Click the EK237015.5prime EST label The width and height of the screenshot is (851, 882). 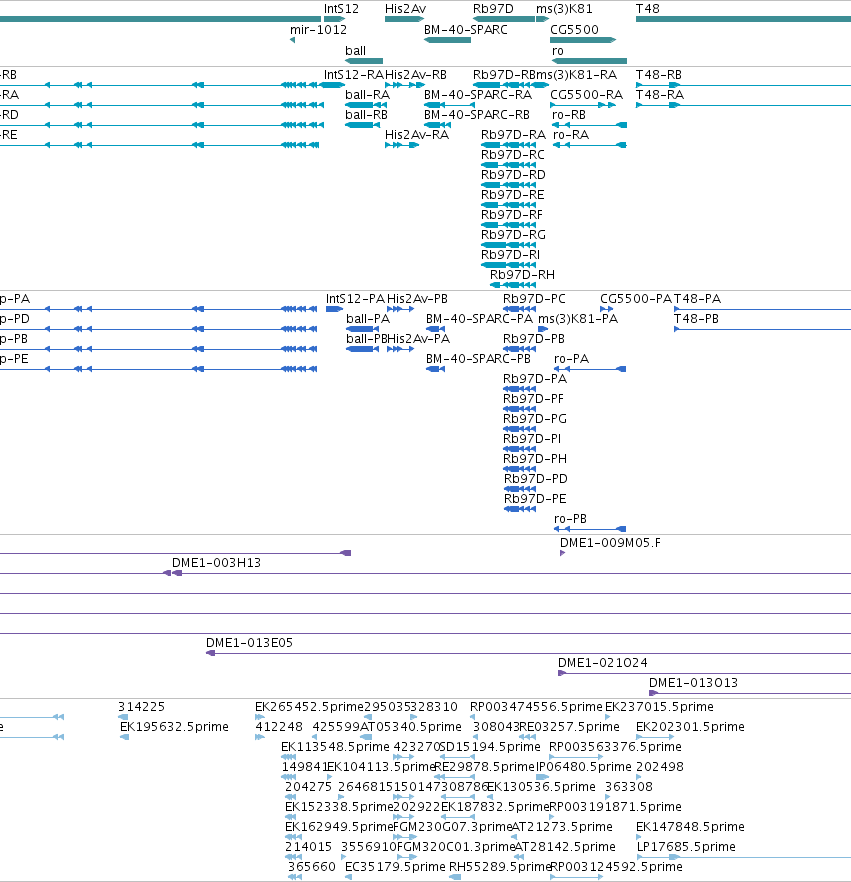point(659,707)
